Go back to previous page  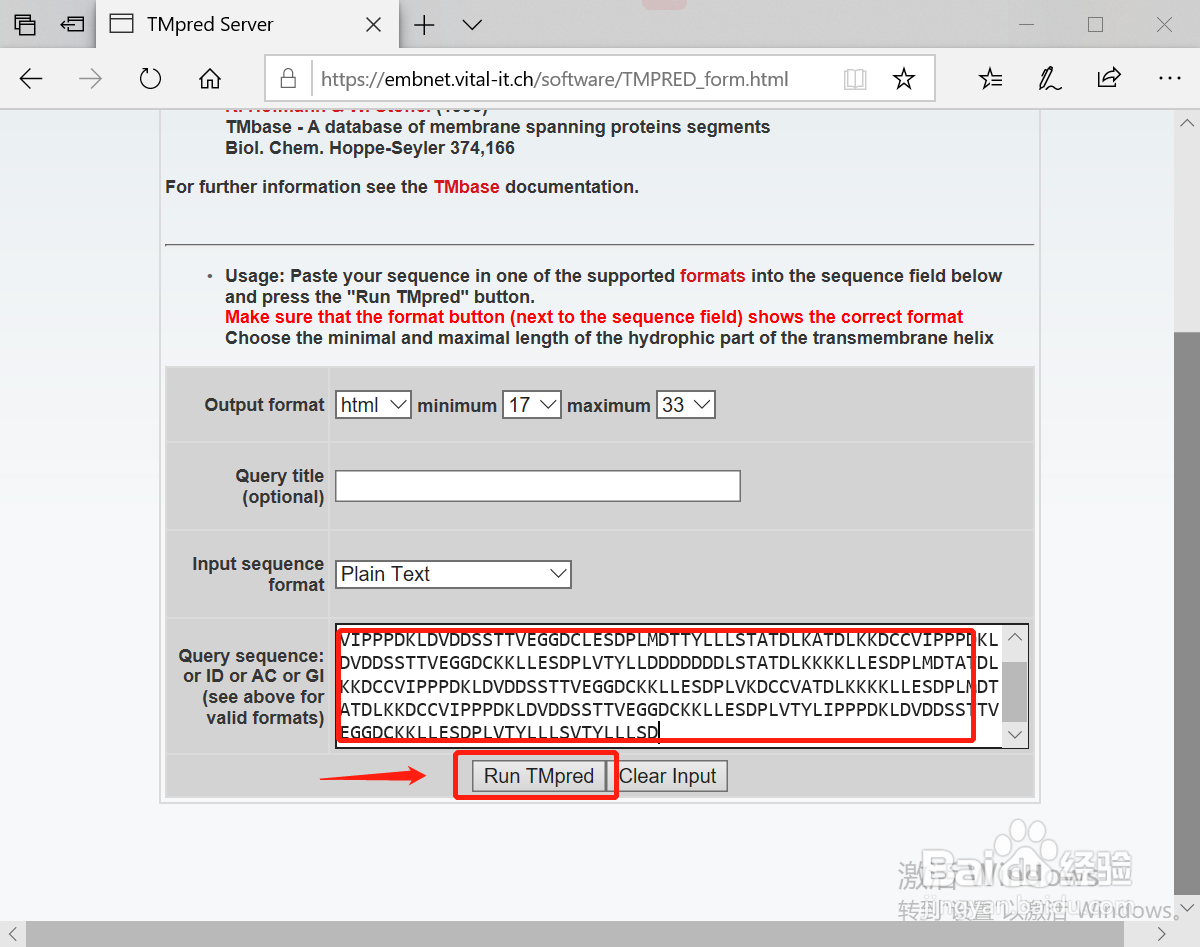31,79
